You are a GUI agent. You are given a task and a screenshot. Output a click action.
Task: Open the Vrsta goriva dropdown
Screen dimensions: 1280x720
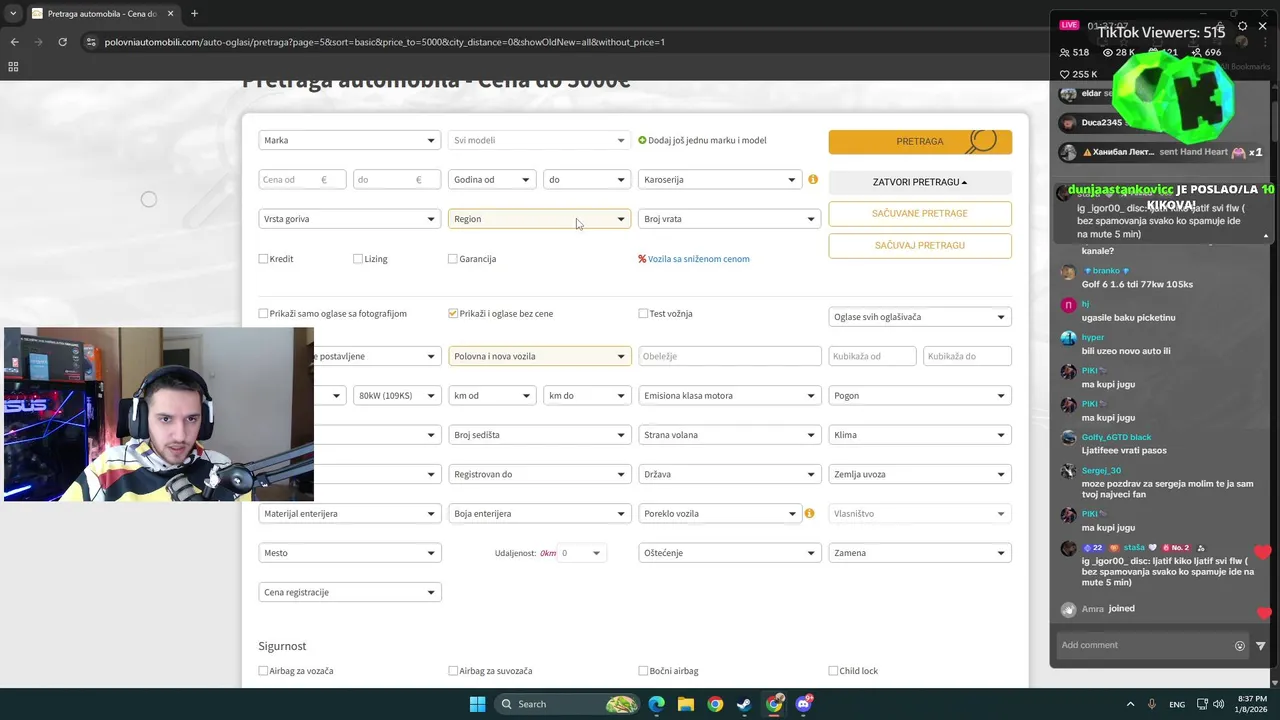point(349,219)
